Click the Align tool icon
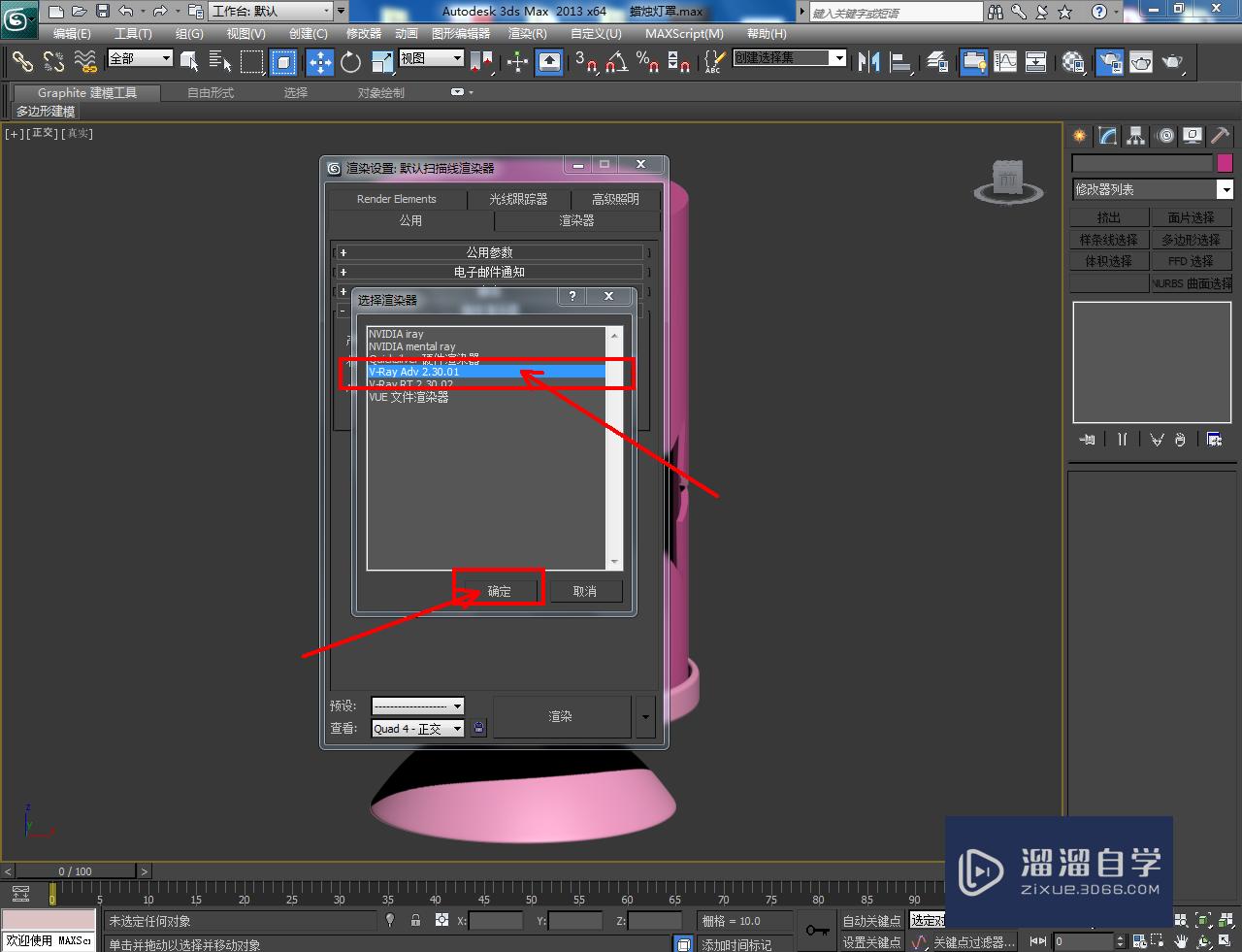The width and height of the screenshot is (1242, 952). pos(901,62)
